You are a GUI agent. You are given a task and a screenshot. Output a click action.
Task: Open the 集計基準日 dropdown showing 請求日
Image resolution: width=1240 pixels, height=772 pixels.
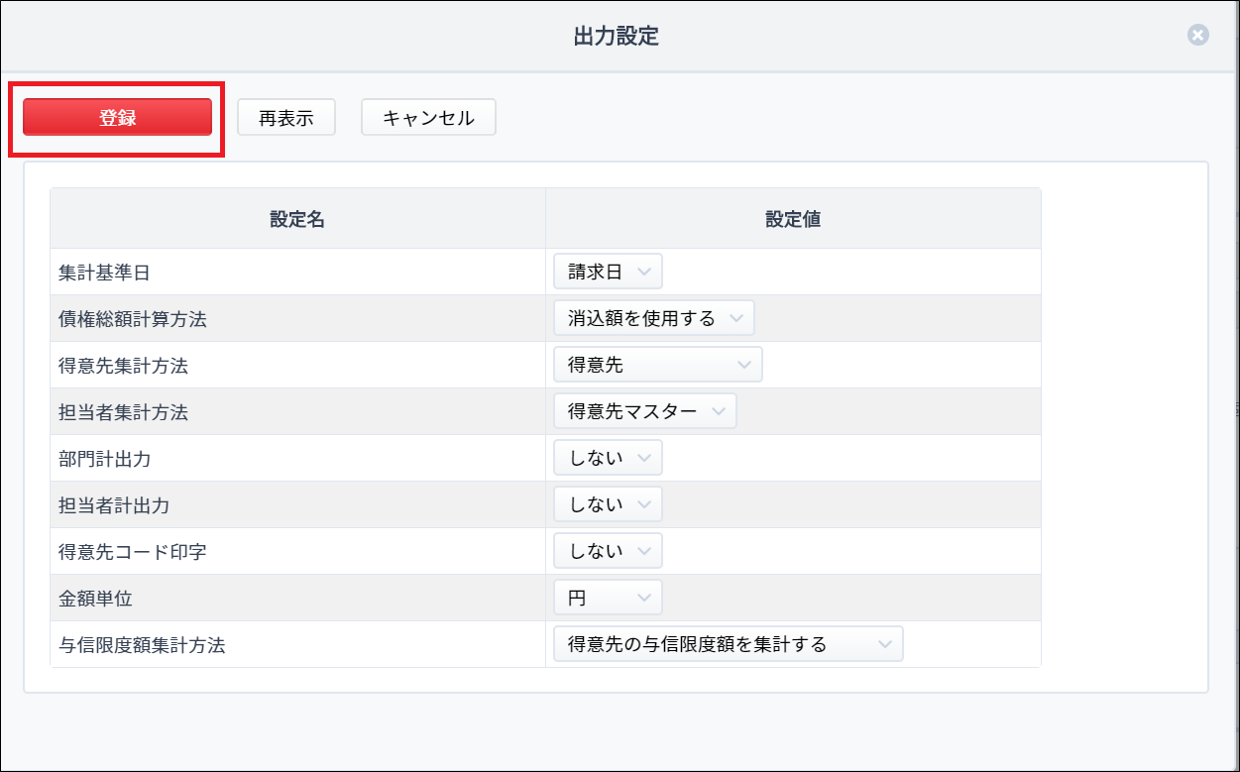click(x=608, y=272)
